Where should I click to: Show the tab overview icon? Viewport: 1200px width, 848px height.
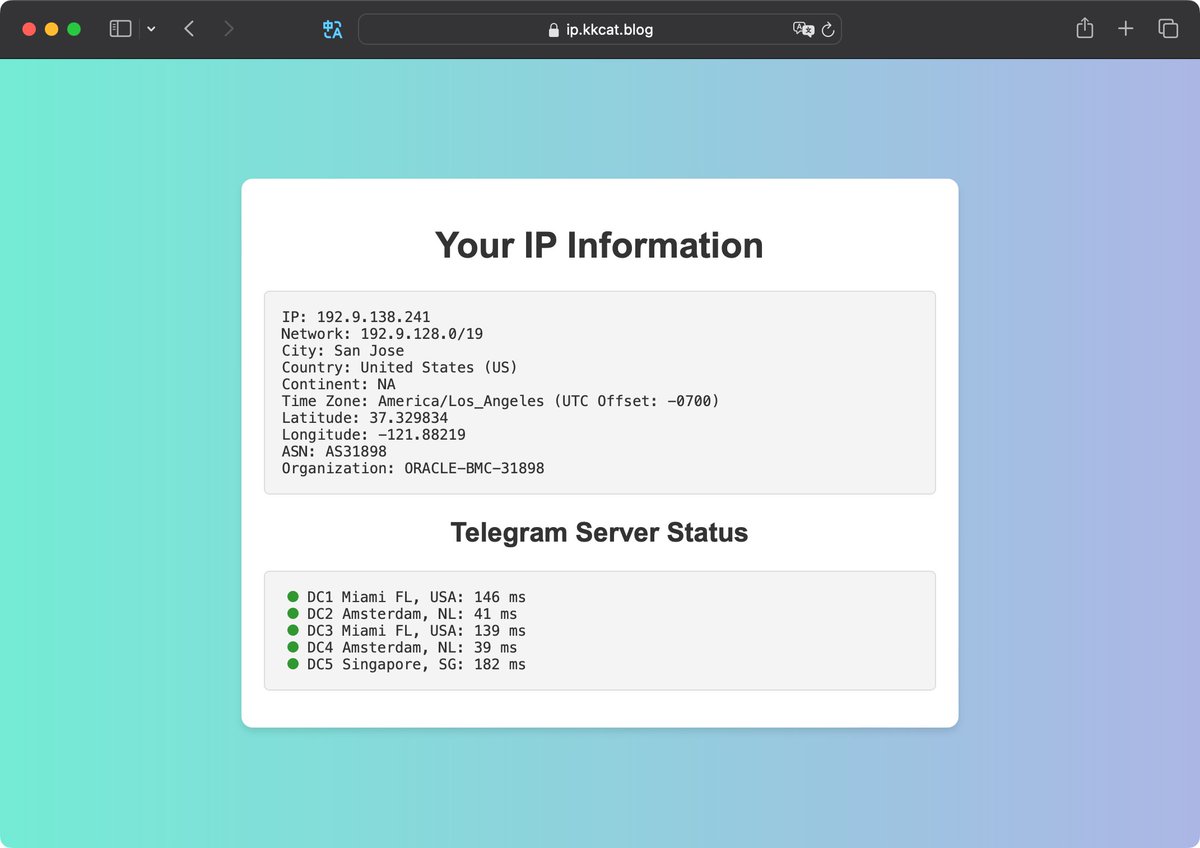coord(1168,29)
